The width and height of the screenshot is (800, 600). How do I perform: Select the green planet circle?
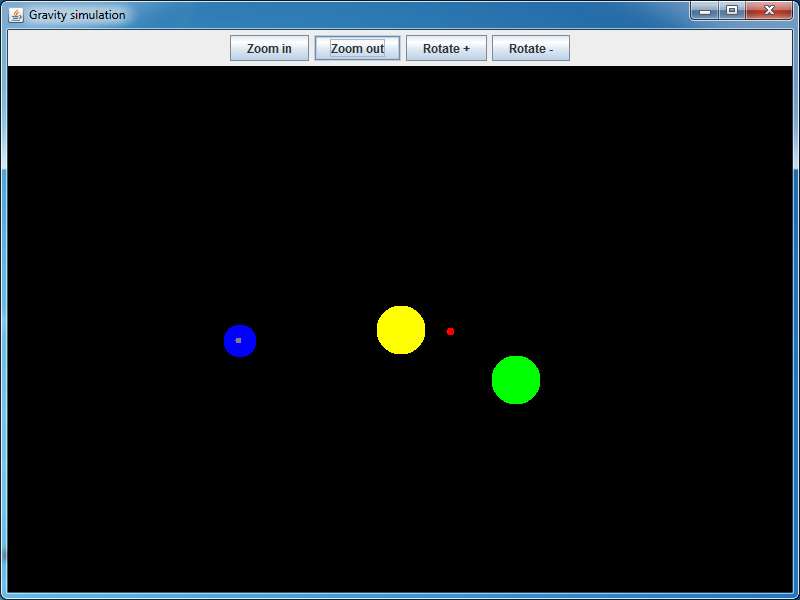(516, 380)
